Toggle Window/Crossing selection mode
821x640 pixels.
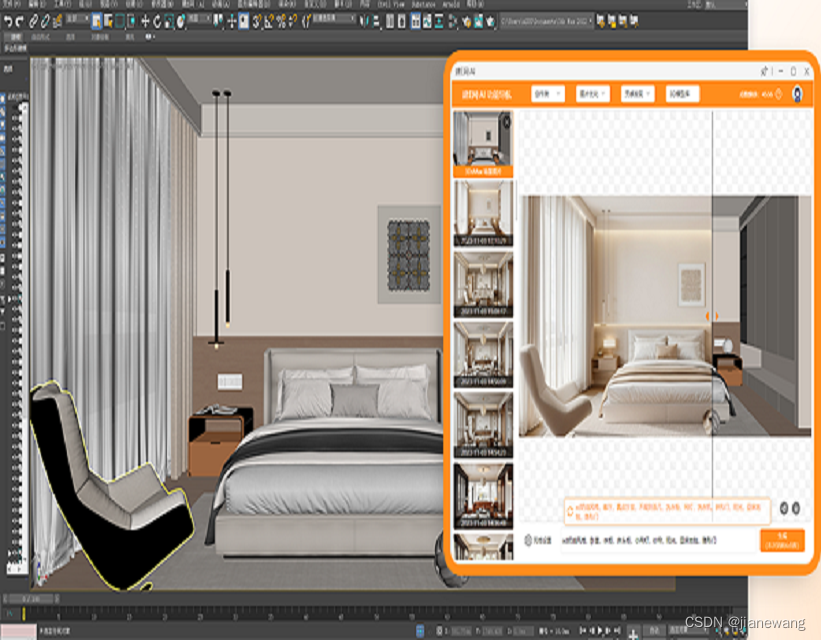click(131, 21)
